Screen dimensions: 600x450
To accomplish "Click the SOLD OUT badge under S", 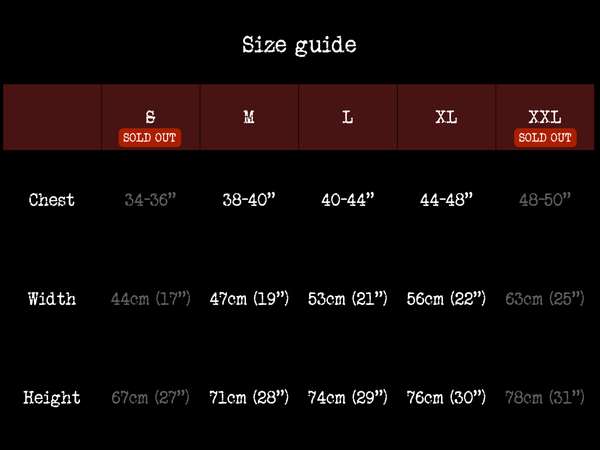I will tap(150, 138).
